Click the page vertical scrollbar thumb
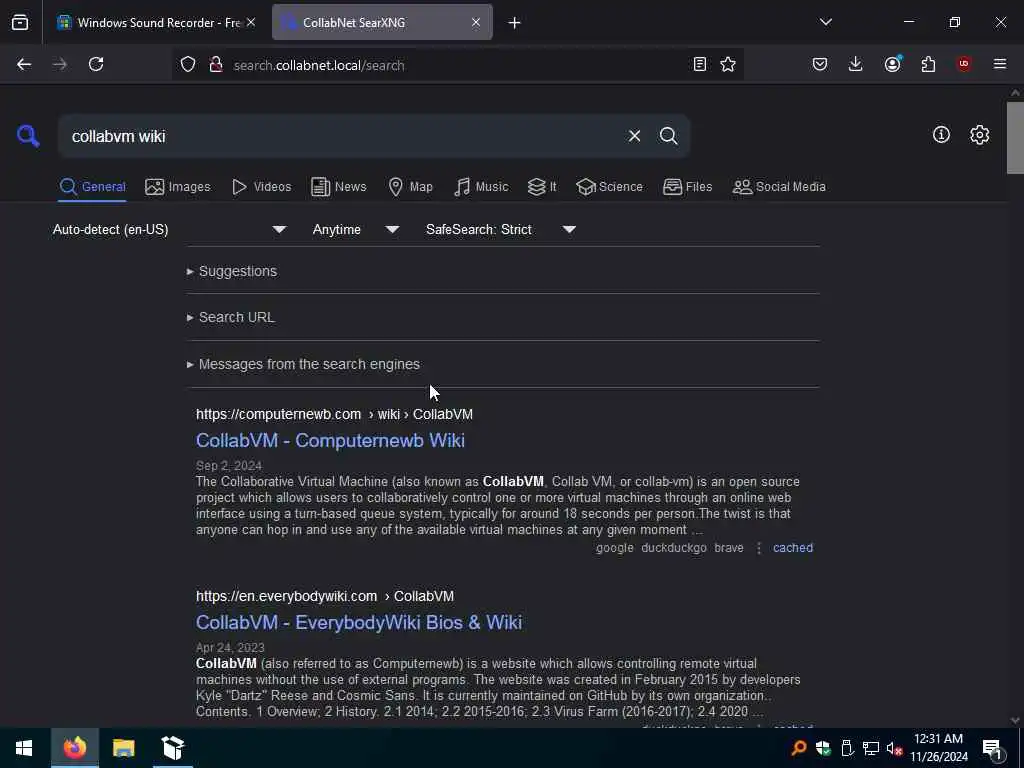 click(x=1015, y=138)
